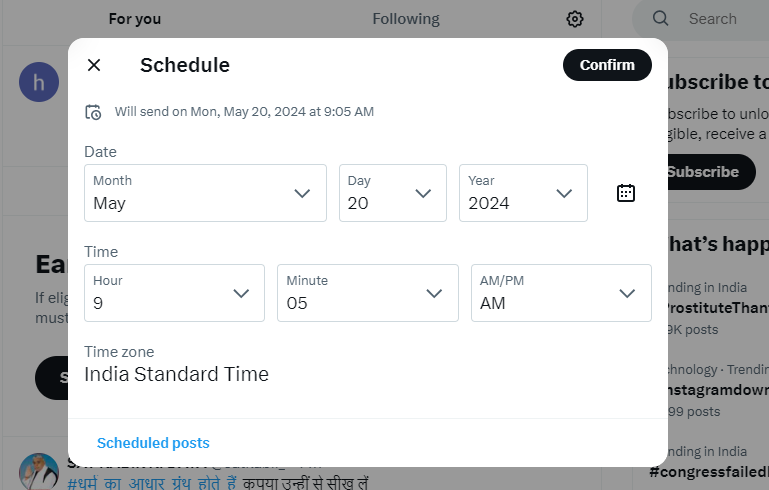Switch to the Following tab
769x490 pixels.
[x=406, y=19]
